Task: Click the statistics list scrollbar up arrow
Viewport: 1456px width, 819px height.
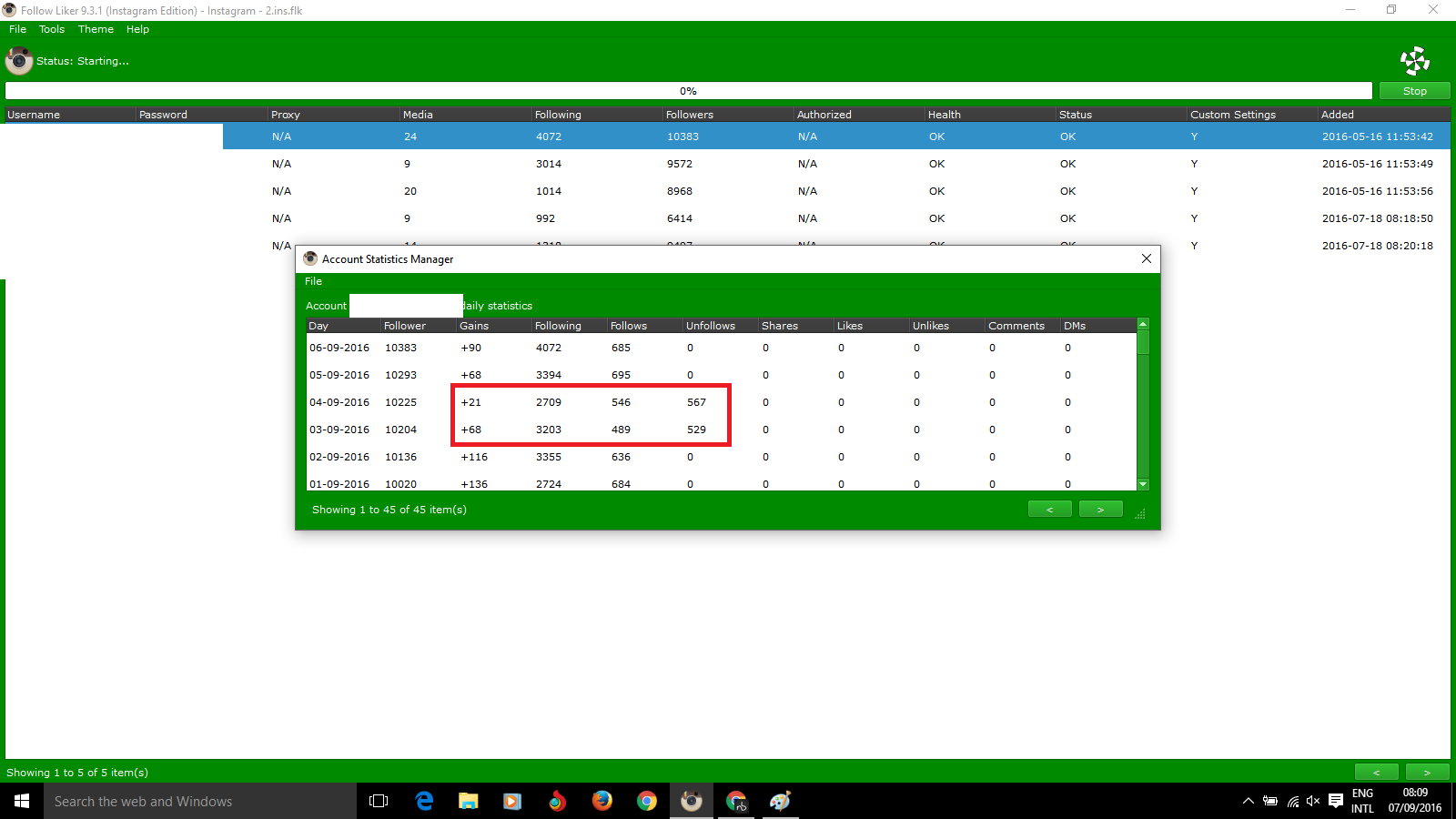Action: coord(1143,324)
